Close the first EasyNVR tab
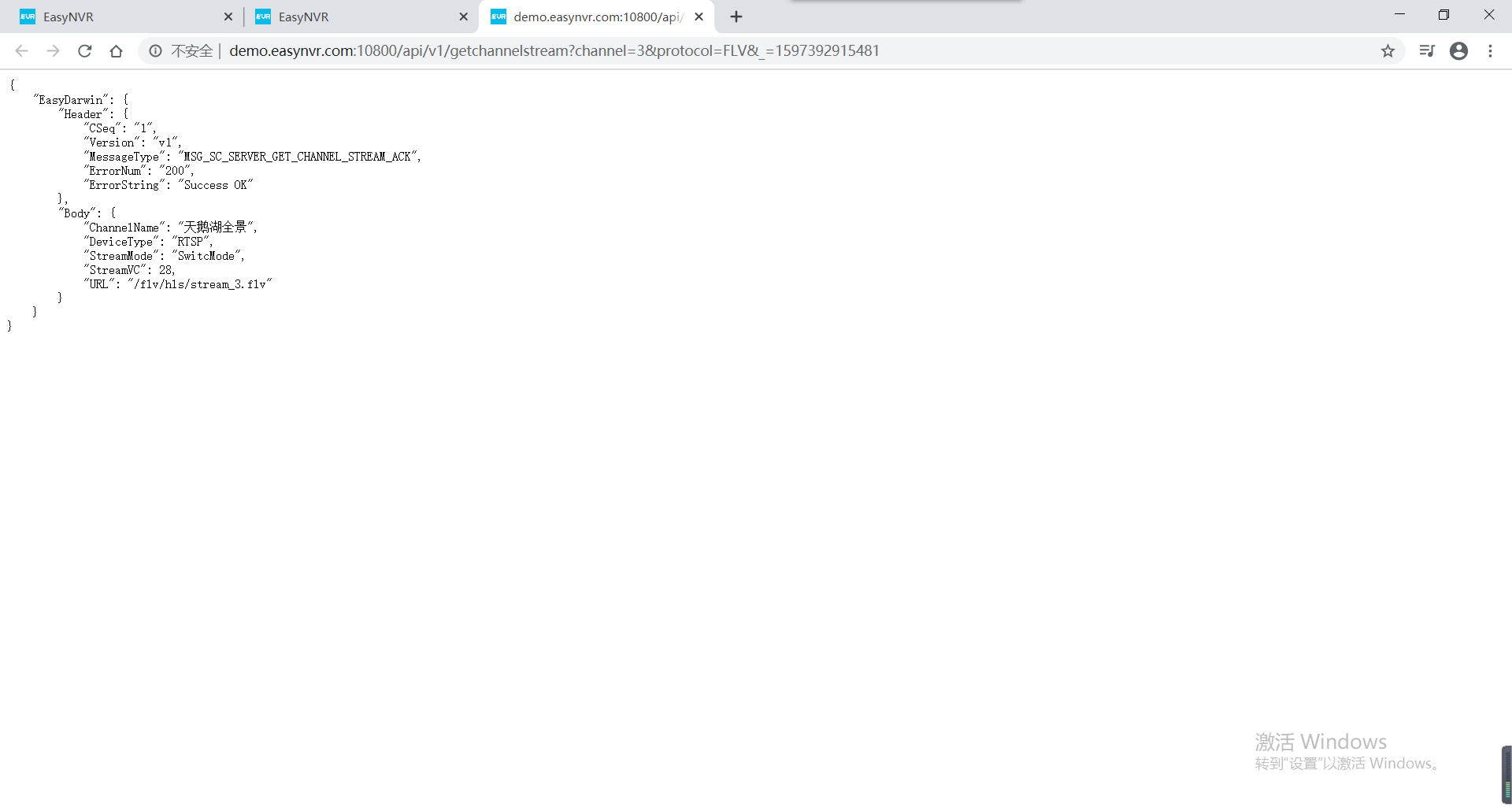1512x811 pixels. click(228, 17)
